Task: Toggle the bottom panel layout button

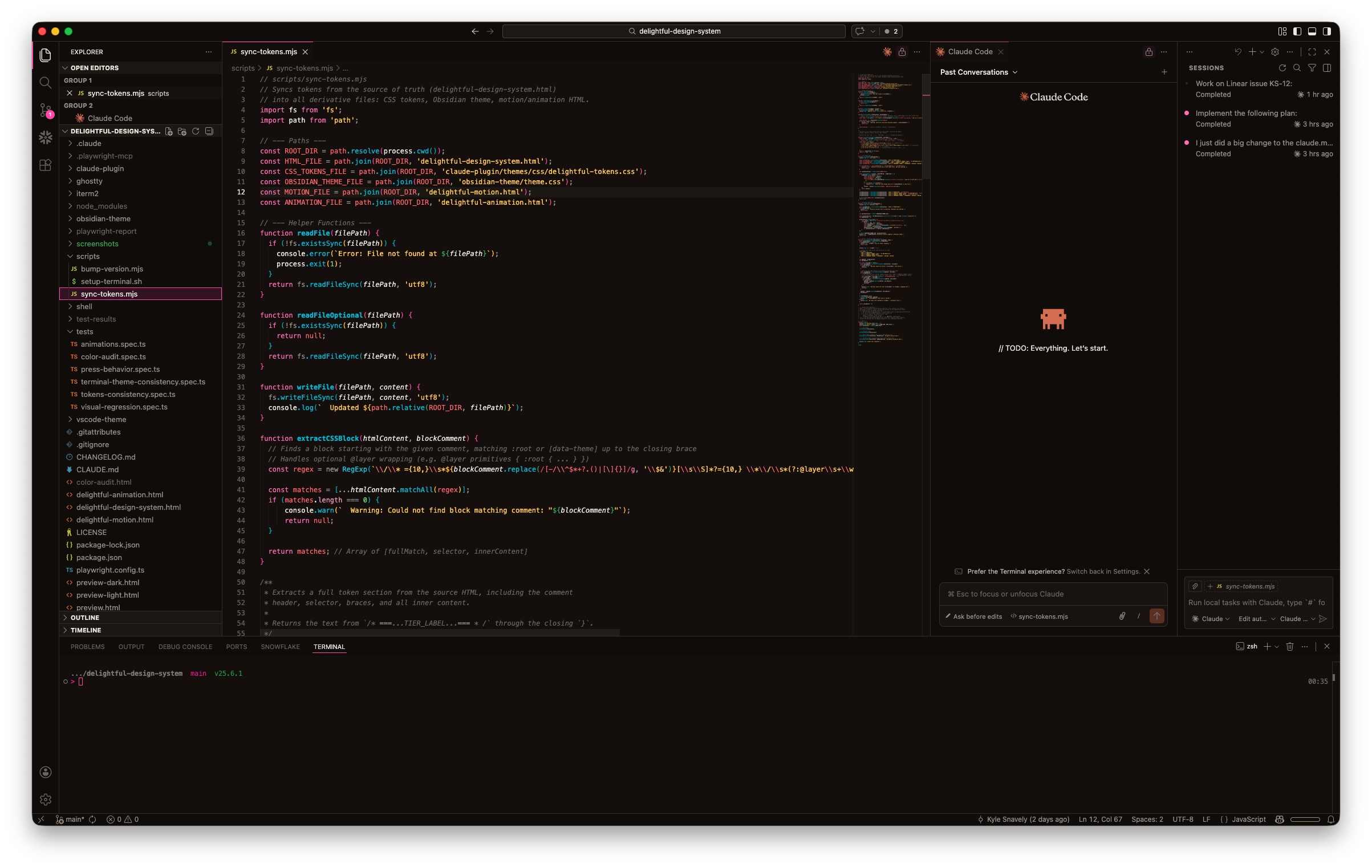Action: coord(1312,31)
